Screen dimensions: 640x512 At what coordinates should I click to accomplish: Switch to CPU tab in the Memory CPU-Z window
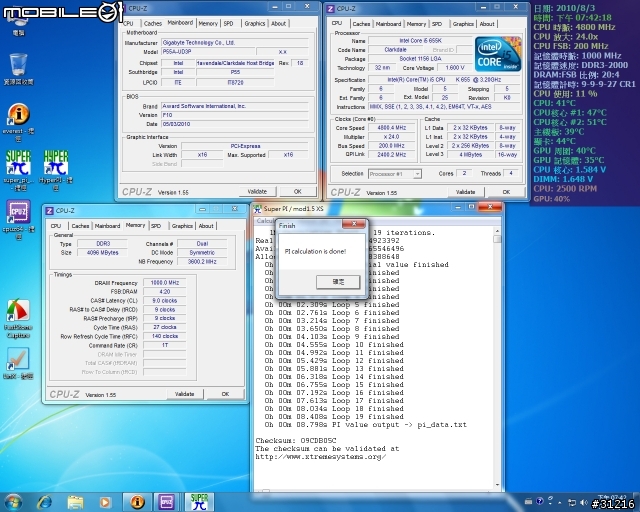click(x=56, y=226)
